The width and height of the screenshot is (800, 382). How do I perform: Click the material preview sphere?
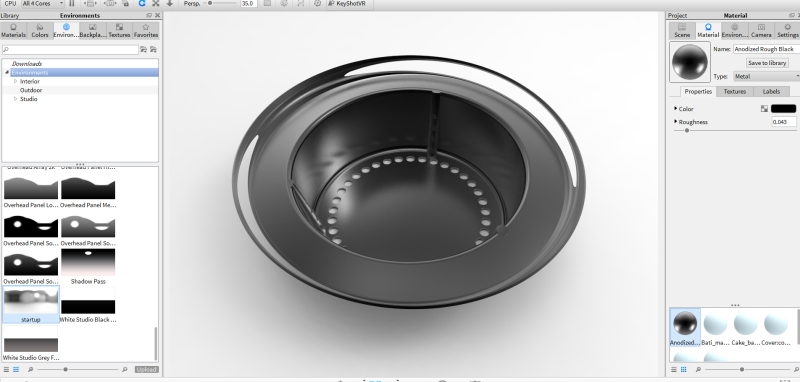click(x=690, y=62)
